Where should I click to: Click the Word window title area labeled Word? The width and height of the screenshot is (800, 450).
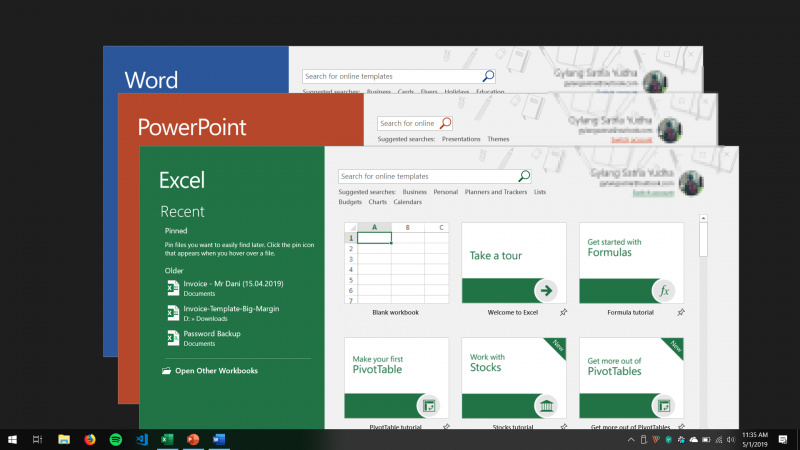pyautogui.click(x=151, y=80)
